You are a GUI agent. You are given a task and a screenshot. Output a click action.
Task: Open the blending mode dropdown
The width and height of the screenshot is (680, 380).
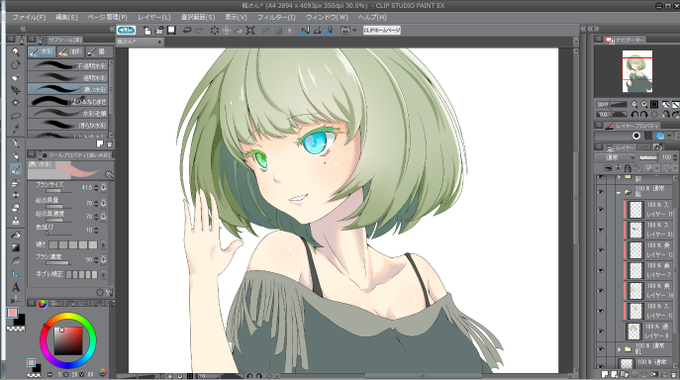(x=615, y=157)
